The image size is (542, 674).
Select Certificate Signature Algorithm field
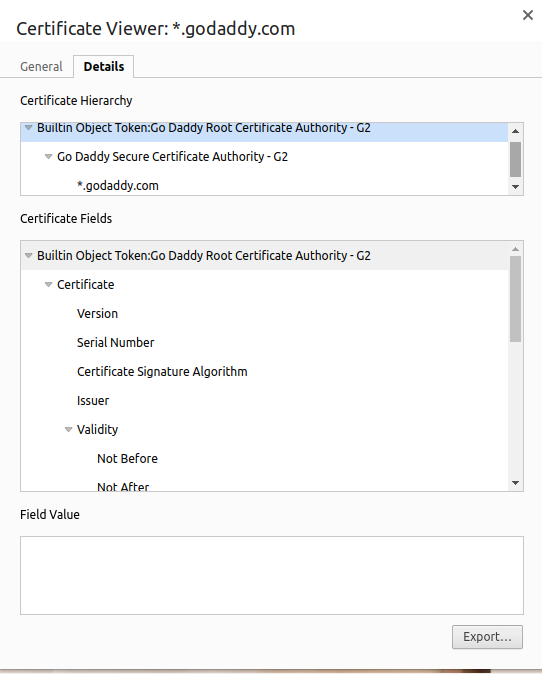click(x=162, y=371)
